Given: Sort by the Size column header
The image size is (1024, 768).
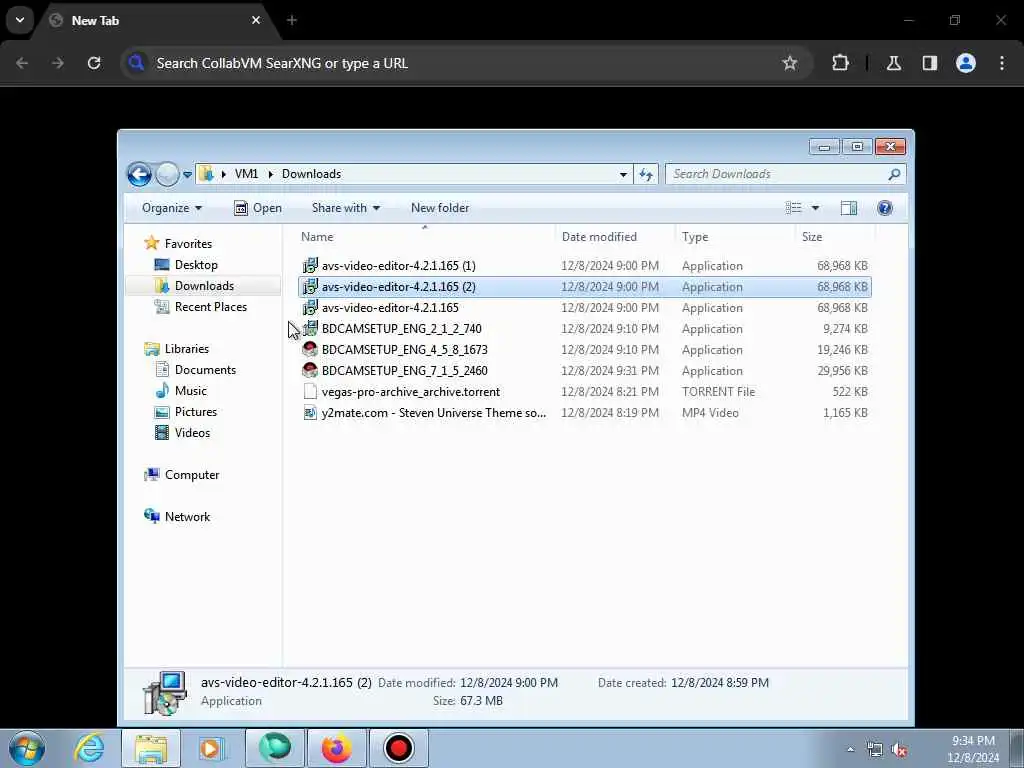Looking at the screenshot, I should point(835,236).
